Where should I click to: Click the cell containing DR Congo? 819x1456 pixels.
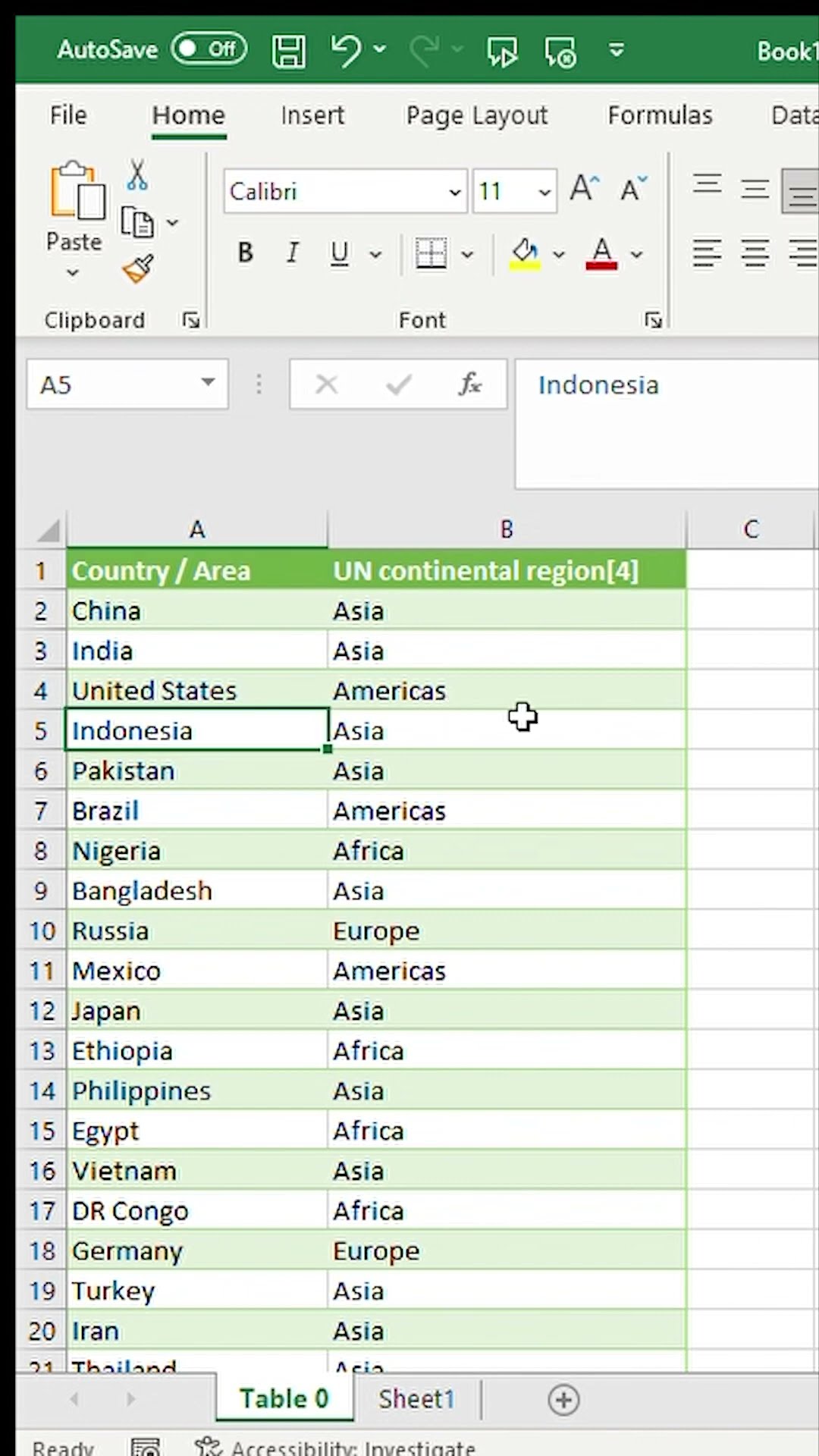(x=197, y=1211)
